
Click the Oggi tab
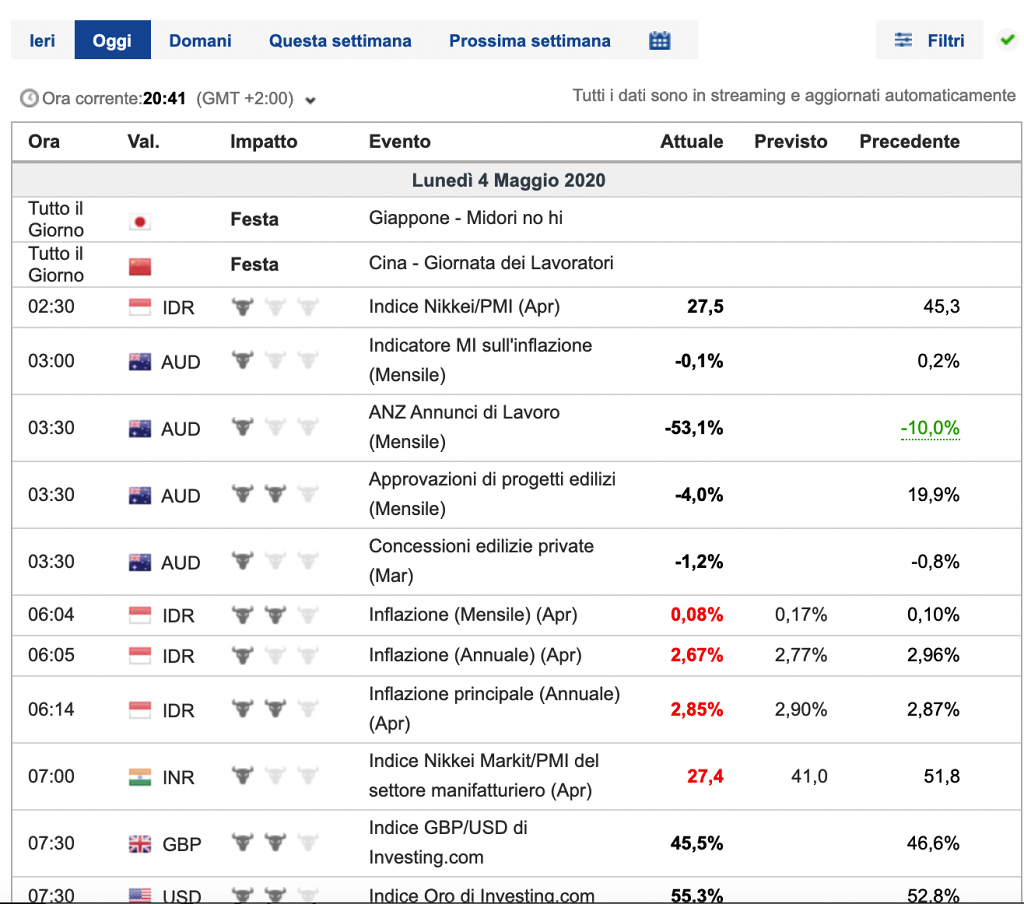pyautogui.click(x=112, y=41)
